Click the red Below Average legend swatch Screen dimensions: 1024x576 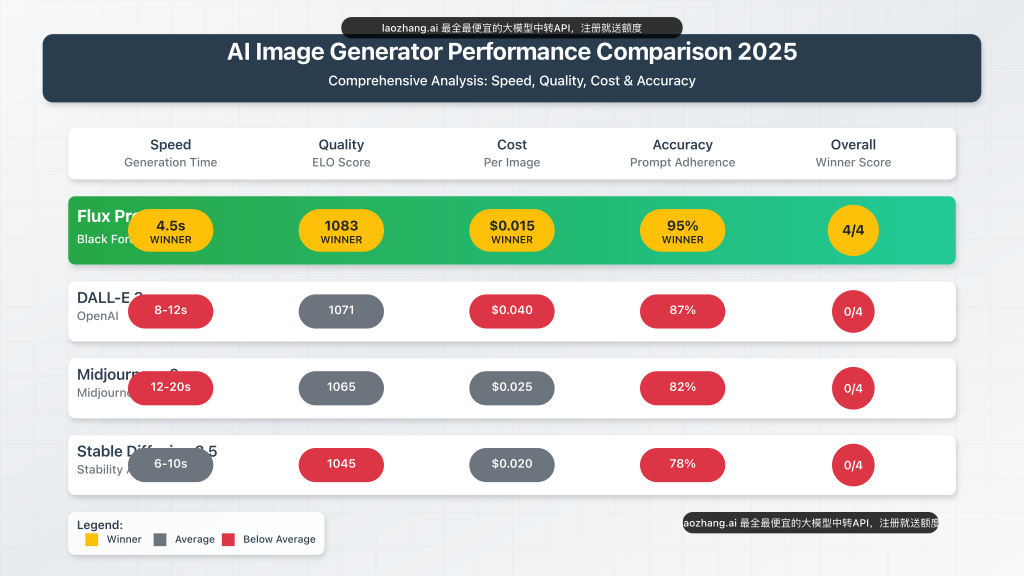[x=228, y=539]
